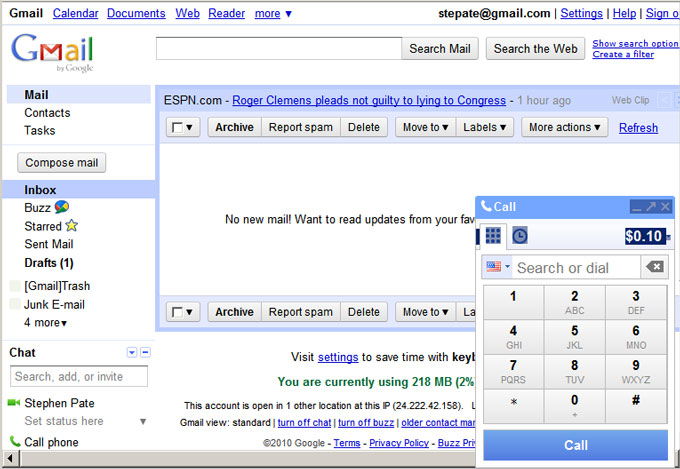Collapse Chat section with minus icon
The height and width of the screenshot is (469, 680).
[146, 352]
